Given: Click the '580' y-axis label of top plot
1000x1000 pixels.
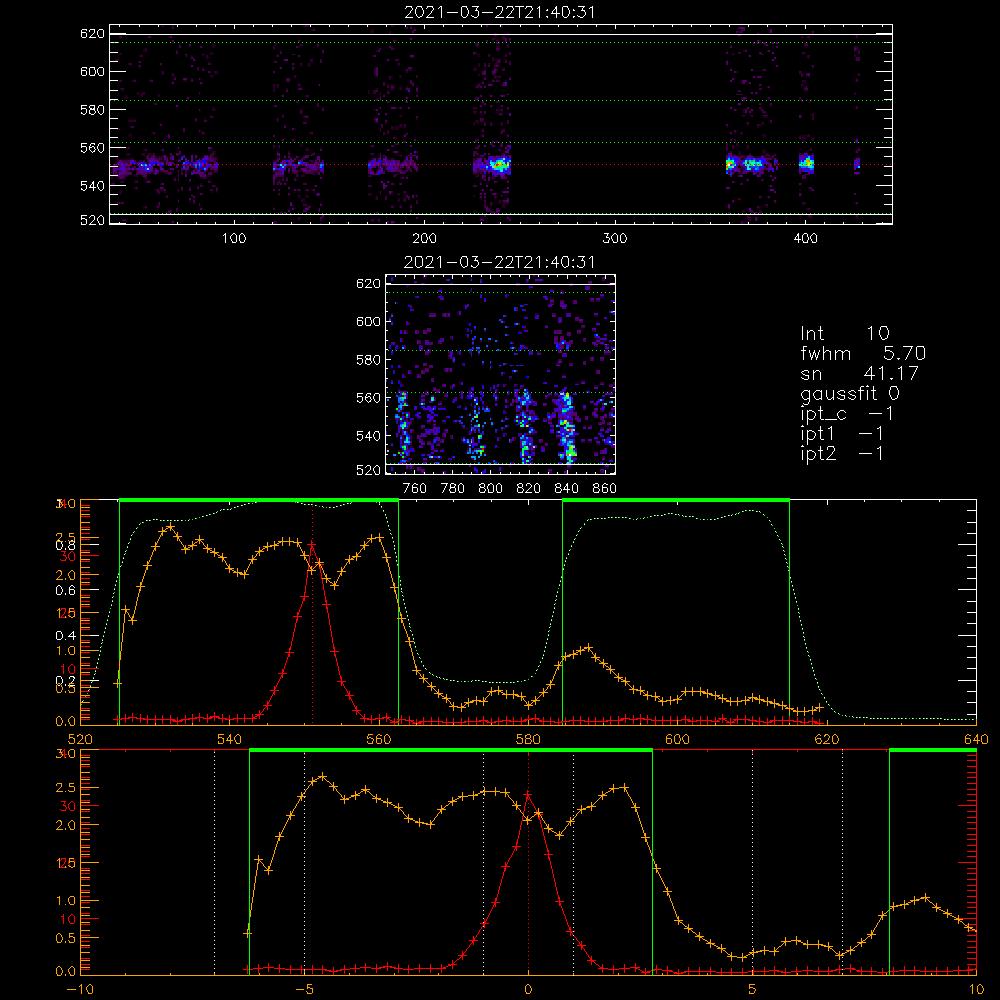Looking at the screenshot, I should coord(92,110).
